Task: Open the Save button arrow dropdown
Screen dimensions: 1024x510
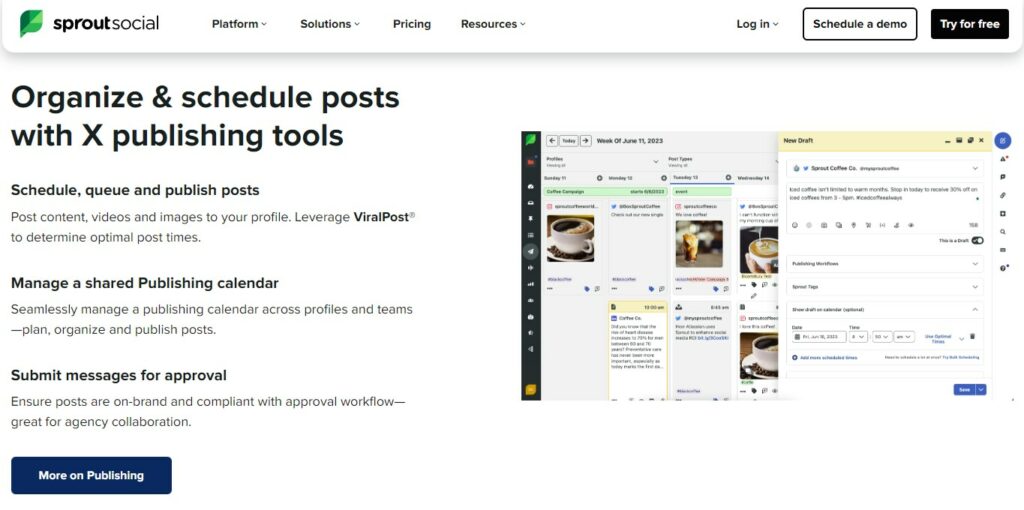Action: point(981,390)
